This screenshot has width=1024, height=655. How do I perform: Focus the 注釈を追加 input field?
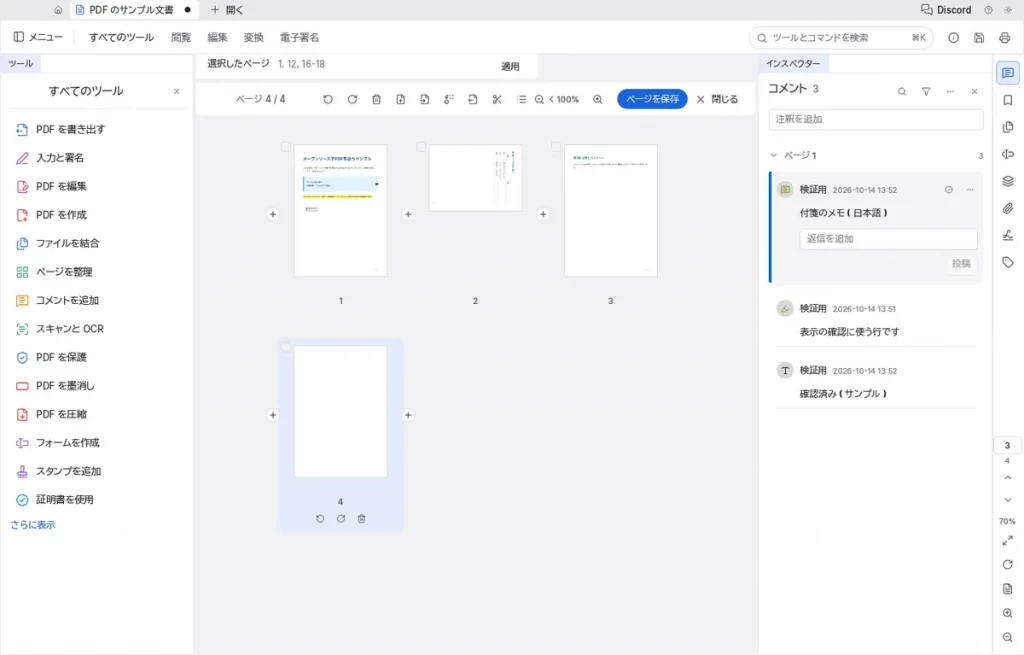876,119
